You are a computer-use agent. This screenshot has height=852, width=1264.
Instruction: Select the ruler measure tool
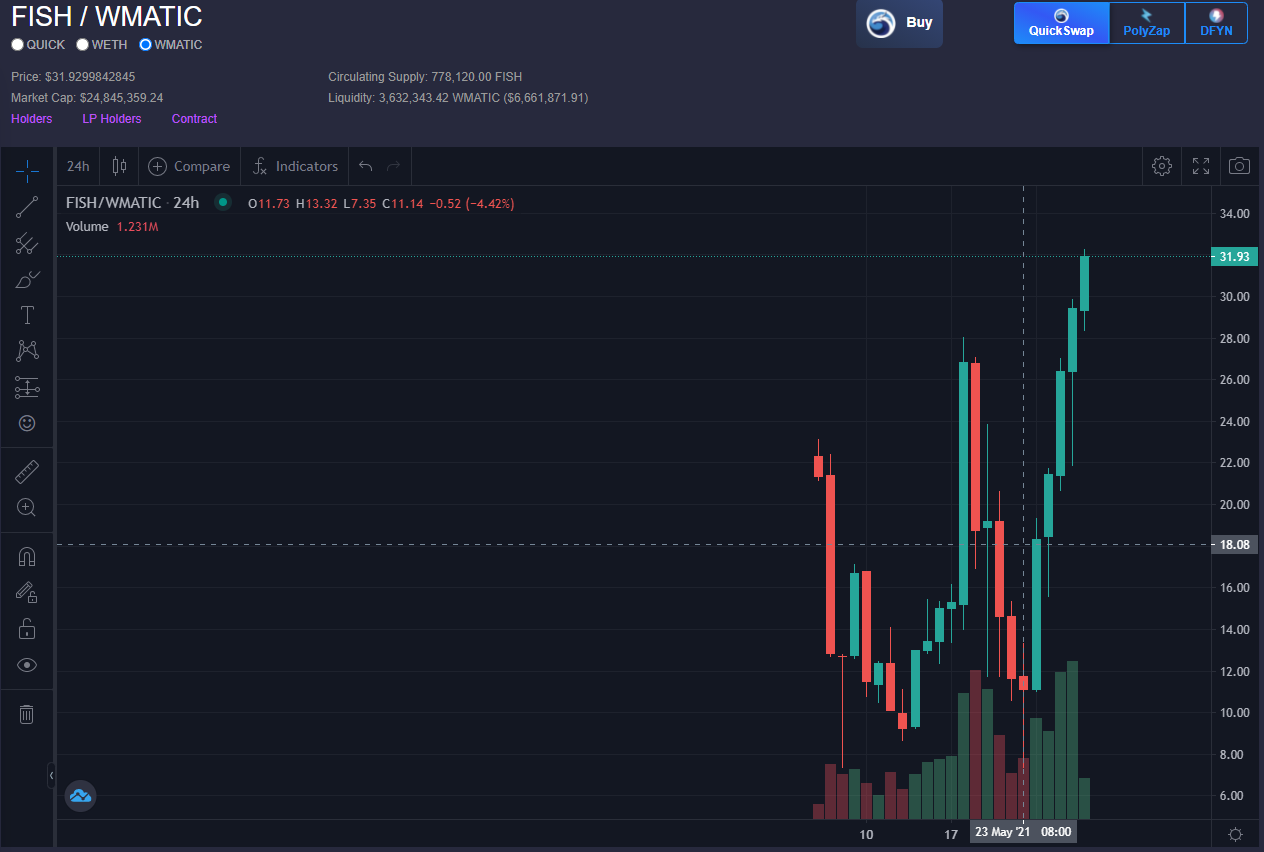tap(27, 471)
